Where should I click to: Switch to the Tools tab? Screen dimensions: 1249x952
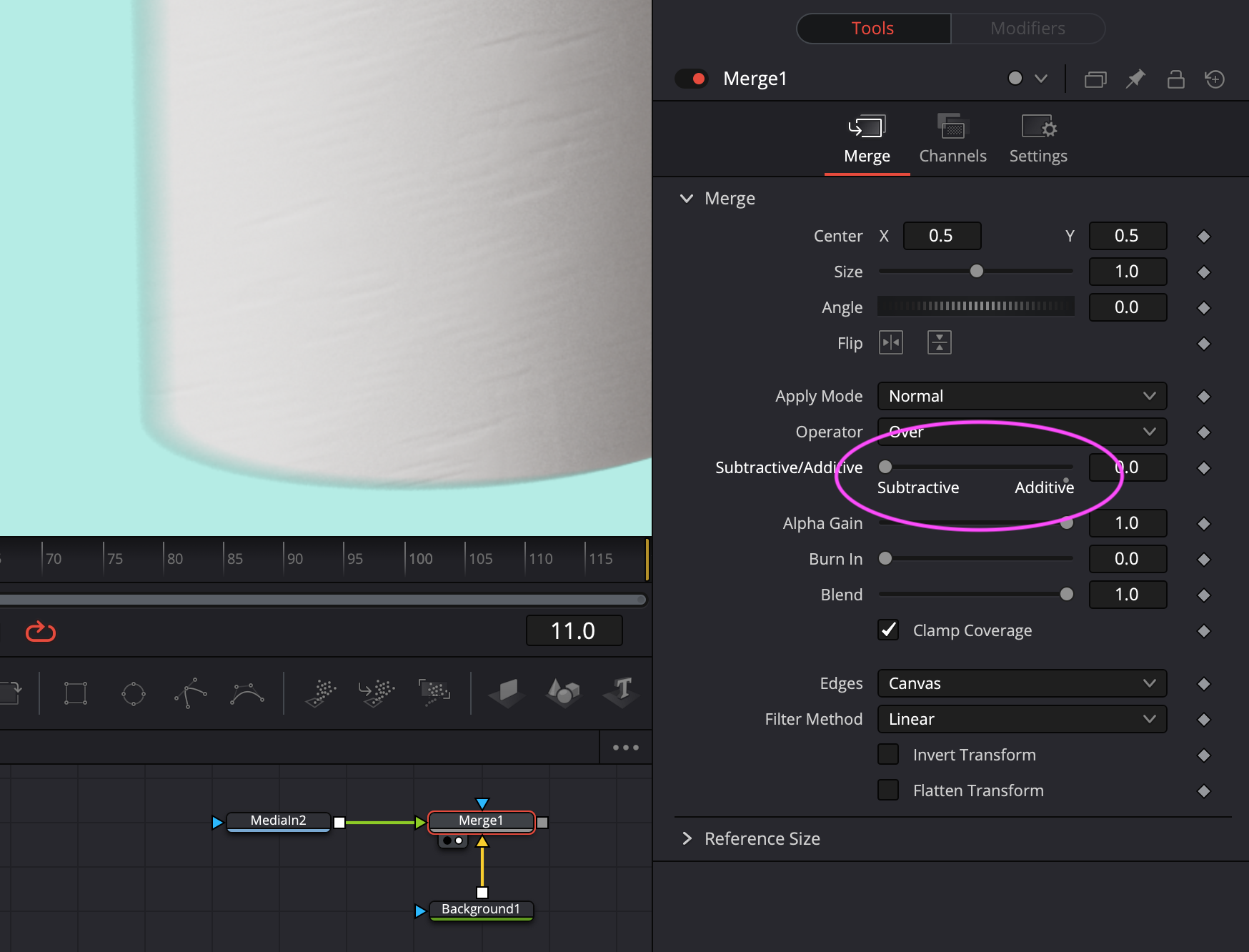(x=873, y=29)
